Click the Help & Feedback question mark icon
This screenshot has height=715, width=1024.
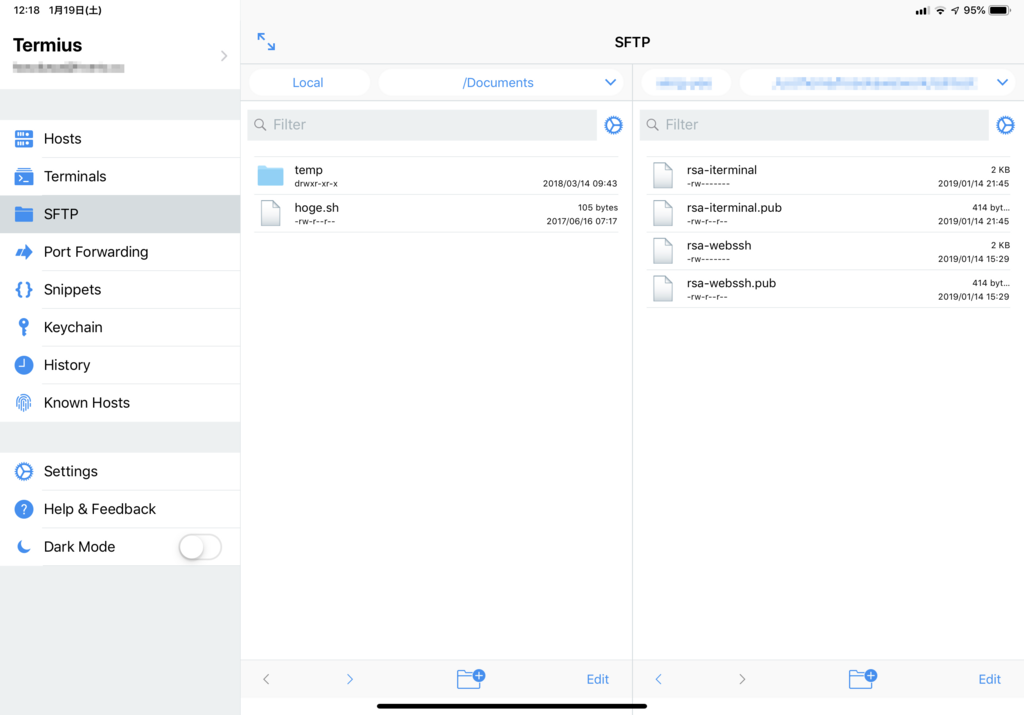[x=24, y=509]
